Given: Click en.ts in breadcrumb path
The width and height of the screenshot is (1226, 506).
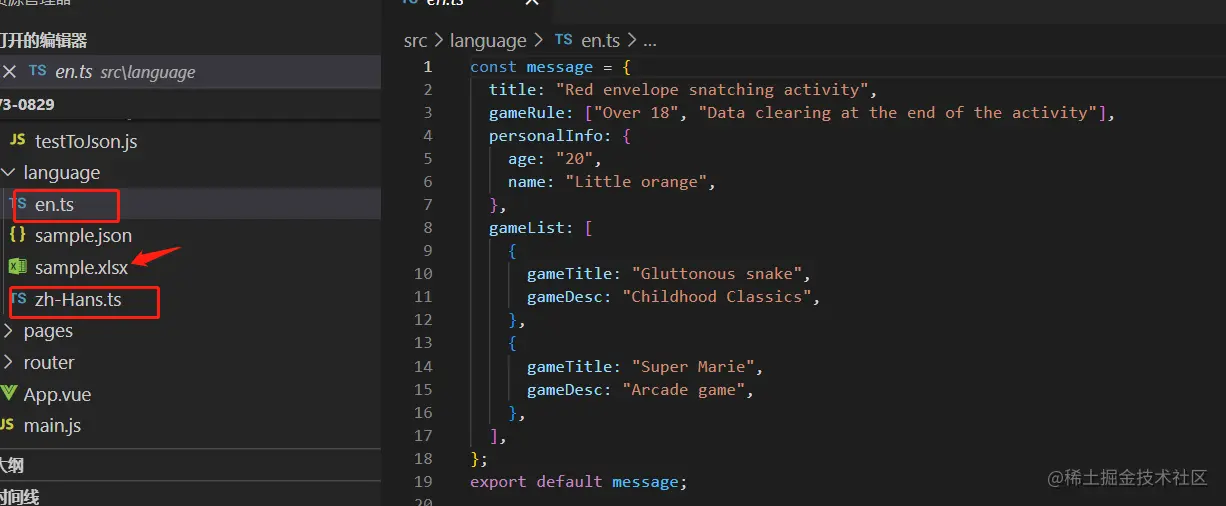Looking at the screenshot, I should coord(600,41).
